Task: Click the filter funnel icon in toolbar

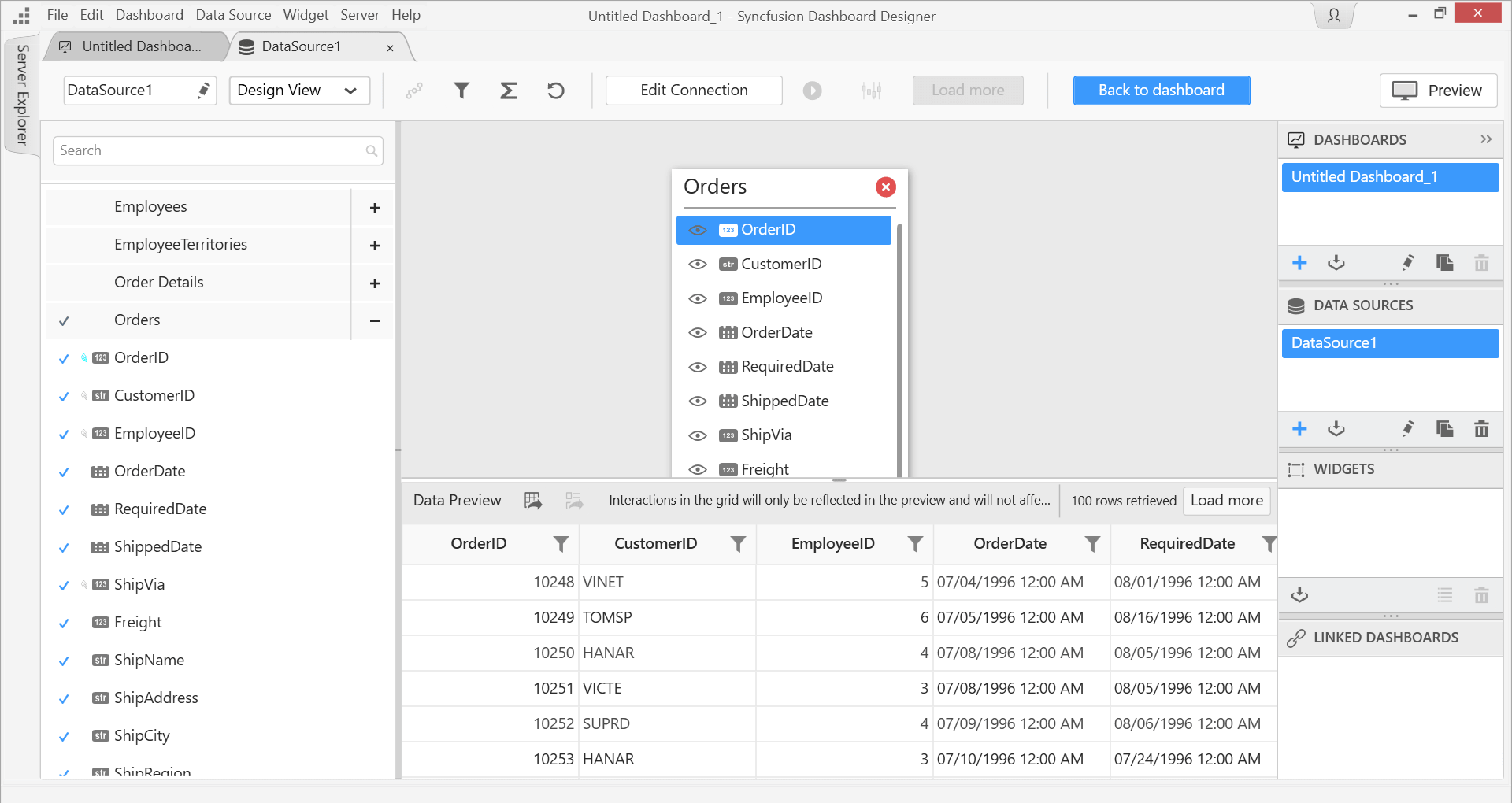Action: point(461,91)
